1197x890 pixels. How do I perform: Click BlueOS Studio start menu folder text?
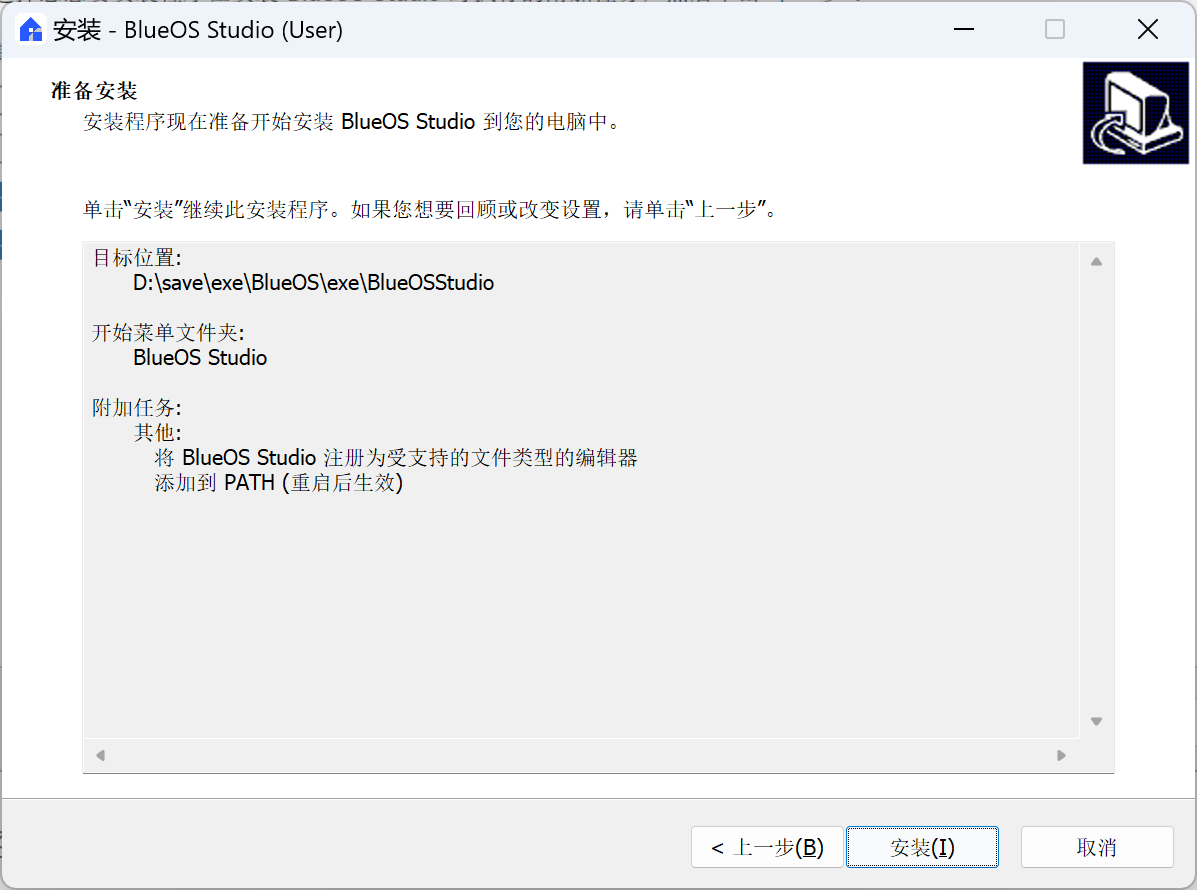200,358
